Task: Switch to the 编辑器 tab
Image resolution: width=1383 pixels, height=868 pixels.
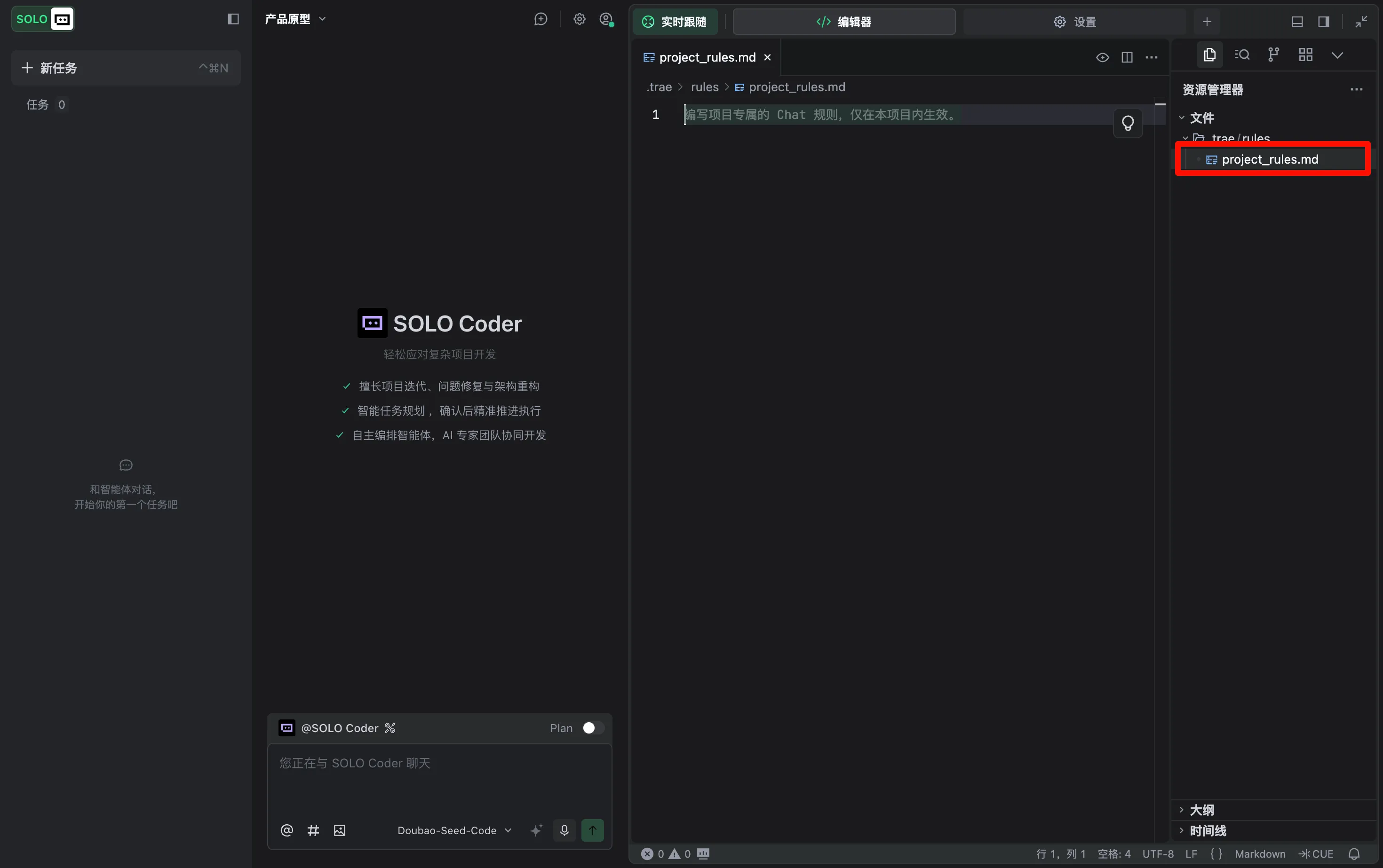Action: [844, 22]
